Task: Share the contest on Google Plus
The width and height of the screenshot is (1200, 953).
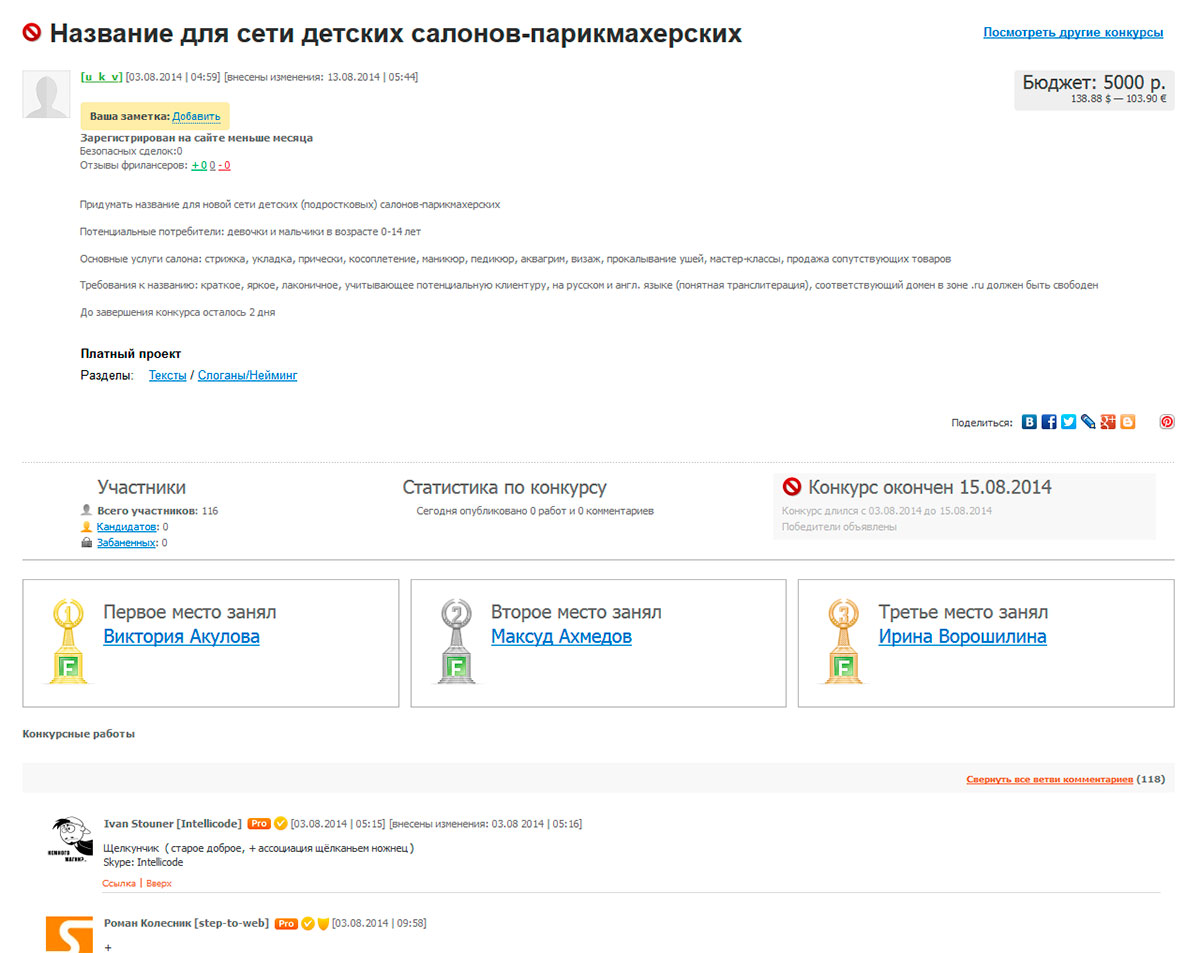Action: tap(1108, 422)
